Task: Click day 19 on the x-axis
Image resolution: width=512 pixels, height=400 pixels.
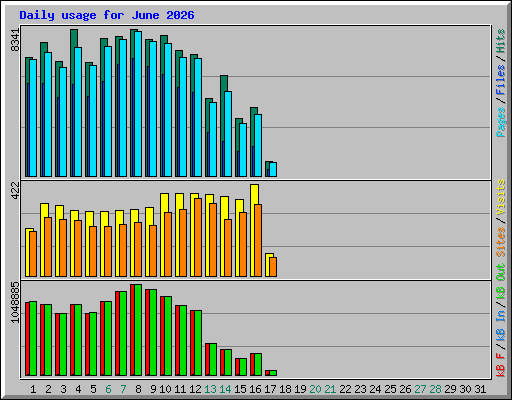Action: (300, 389)
